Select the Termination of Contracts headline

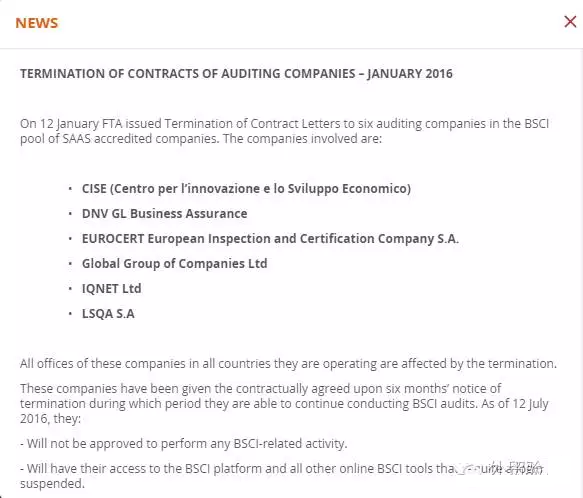(236, 73)
